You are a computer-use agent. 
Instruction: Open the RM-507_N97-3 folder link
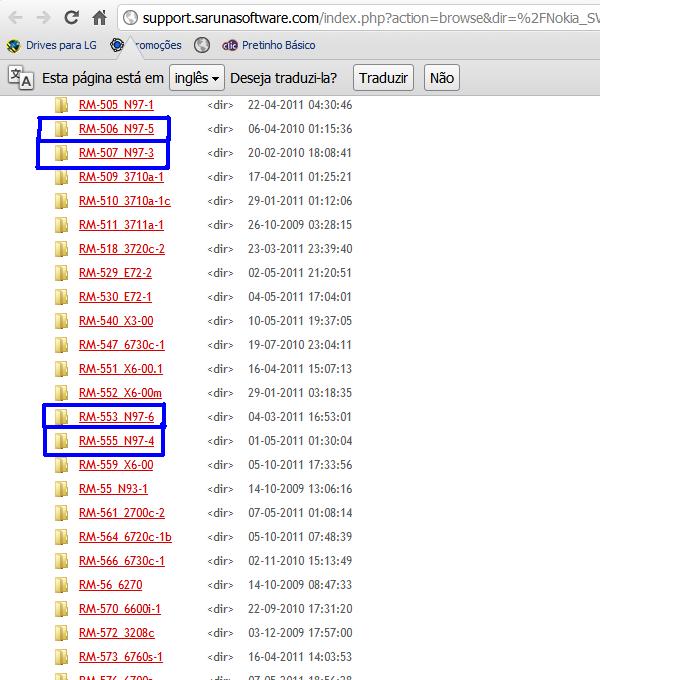click(x=116, y=153)
